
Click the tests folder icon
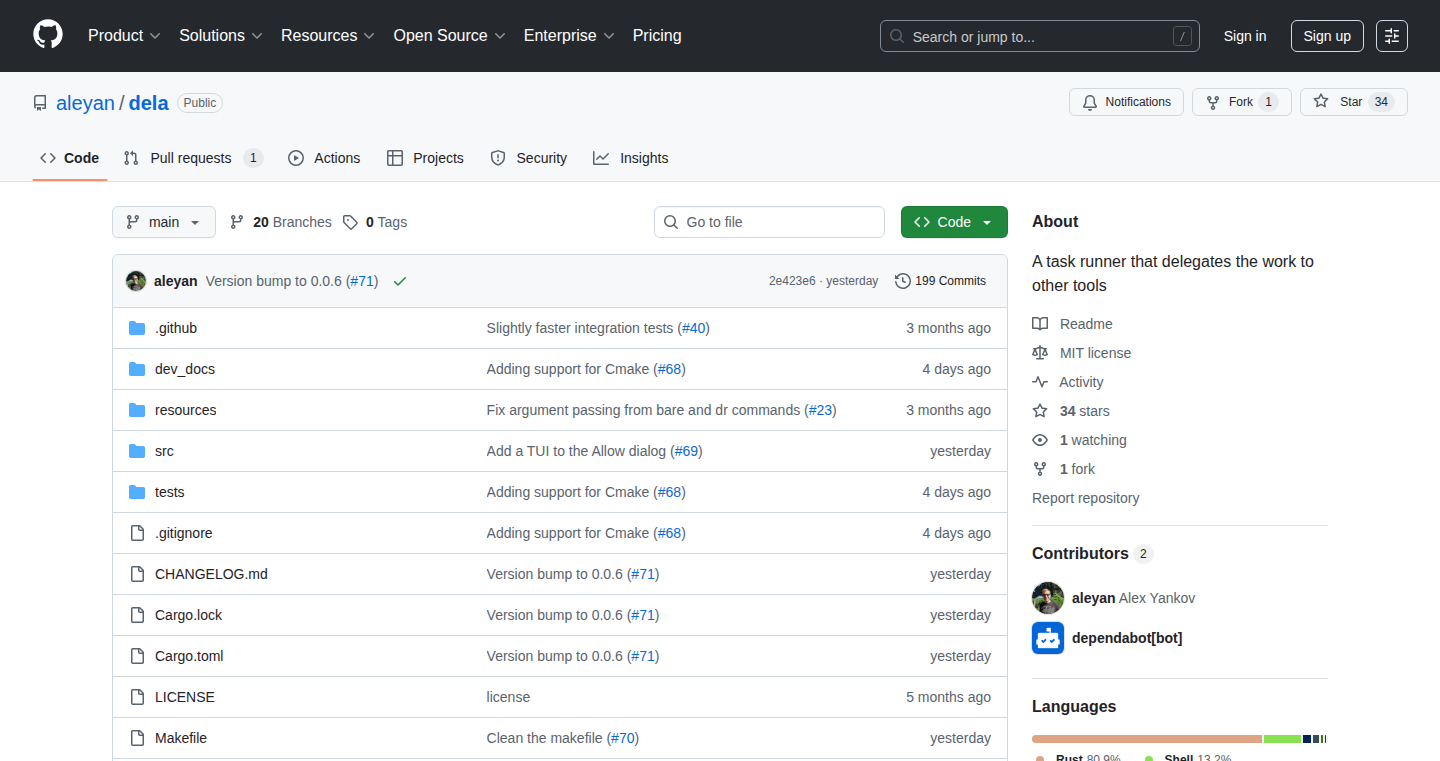pyautogui.click(x=137, y=492)
